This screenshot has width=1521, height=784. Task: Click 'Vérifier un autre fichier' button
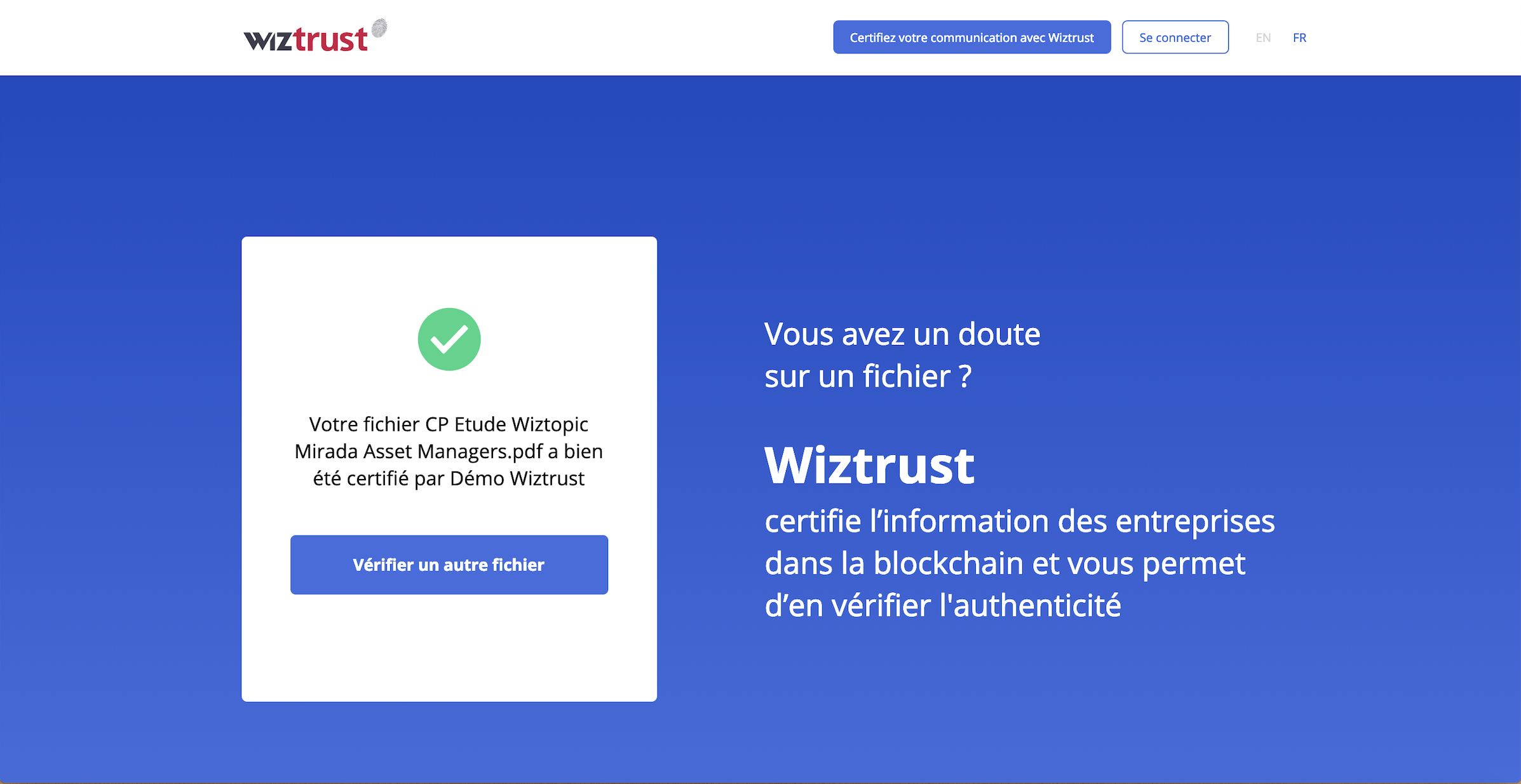449,565
